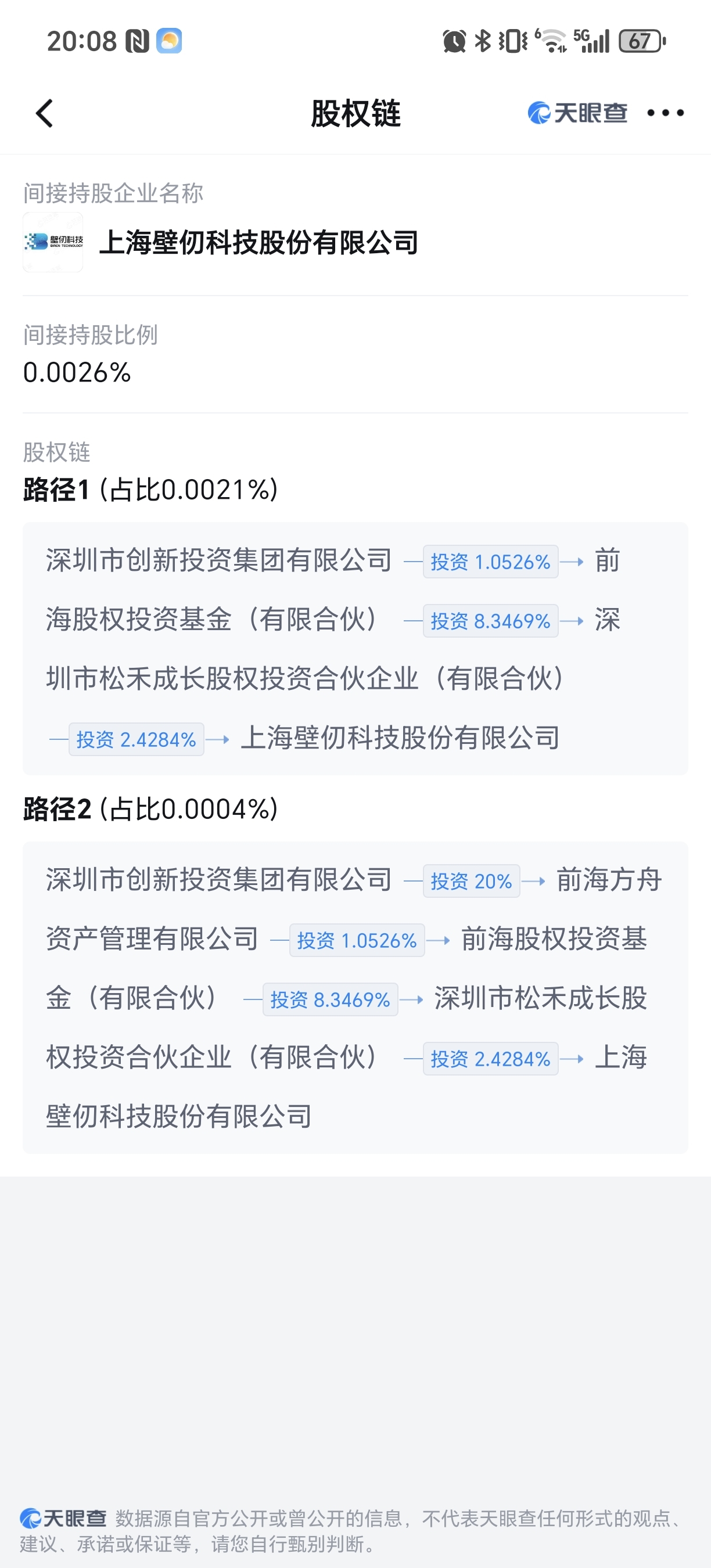Image resolution: width=711 pixels, height=1568 pixels.
Task: Open 上海壁仞科技股份有限公司 company heading link
Action: pos(258,242)
